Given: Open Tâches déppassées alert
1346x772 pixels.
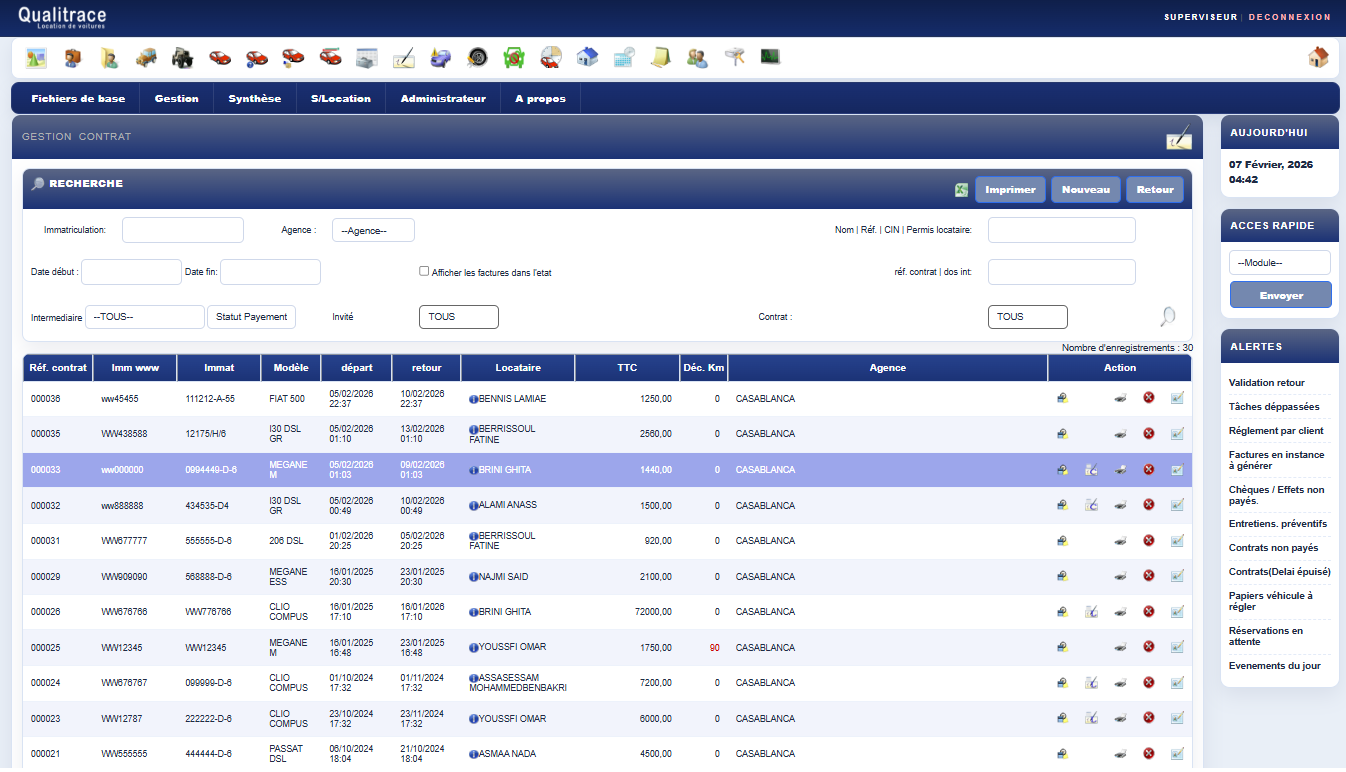Looking at the screenshot, I should click(1274, 407).
